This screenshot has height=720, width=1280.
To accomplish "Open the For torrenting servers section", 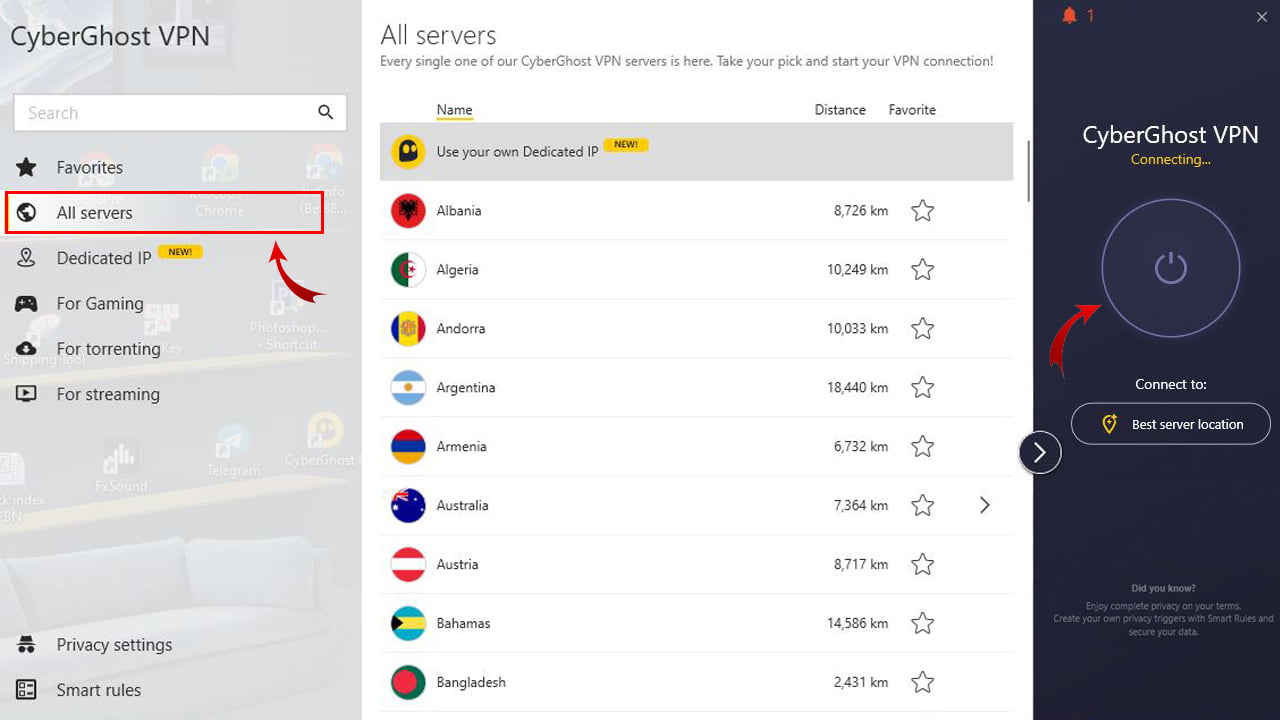I will 107,348.
